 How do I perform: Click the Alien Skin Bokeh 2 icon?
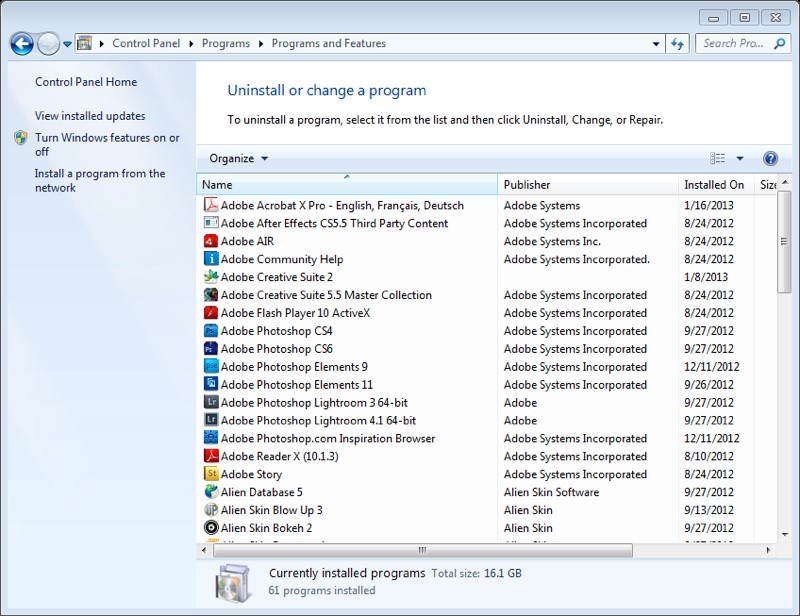pos(211,529)
